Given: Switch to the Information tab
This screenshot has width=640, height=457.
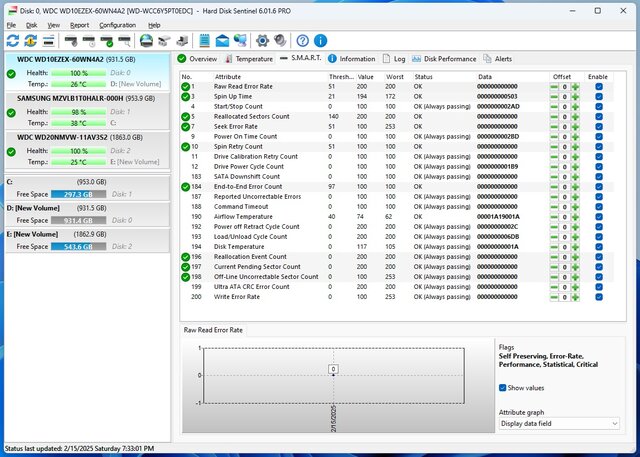Looking at the screenshot, I should (x=352, y=59).
